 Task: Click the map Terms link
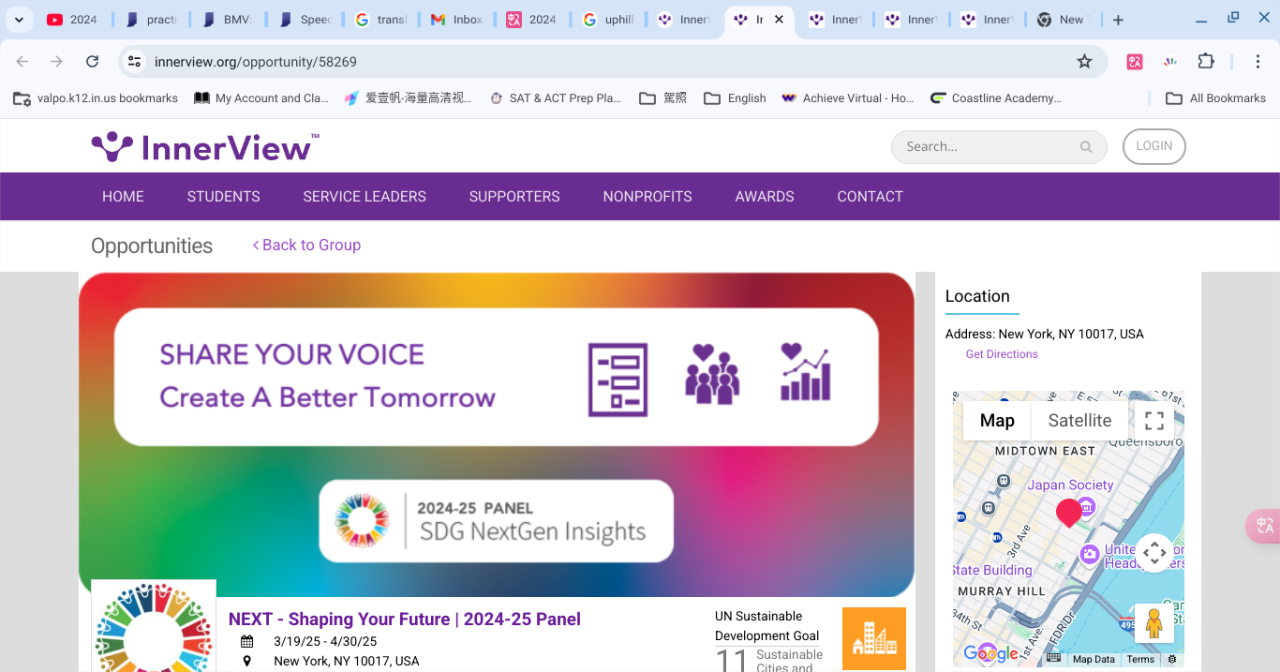(x=1140, y=659)
